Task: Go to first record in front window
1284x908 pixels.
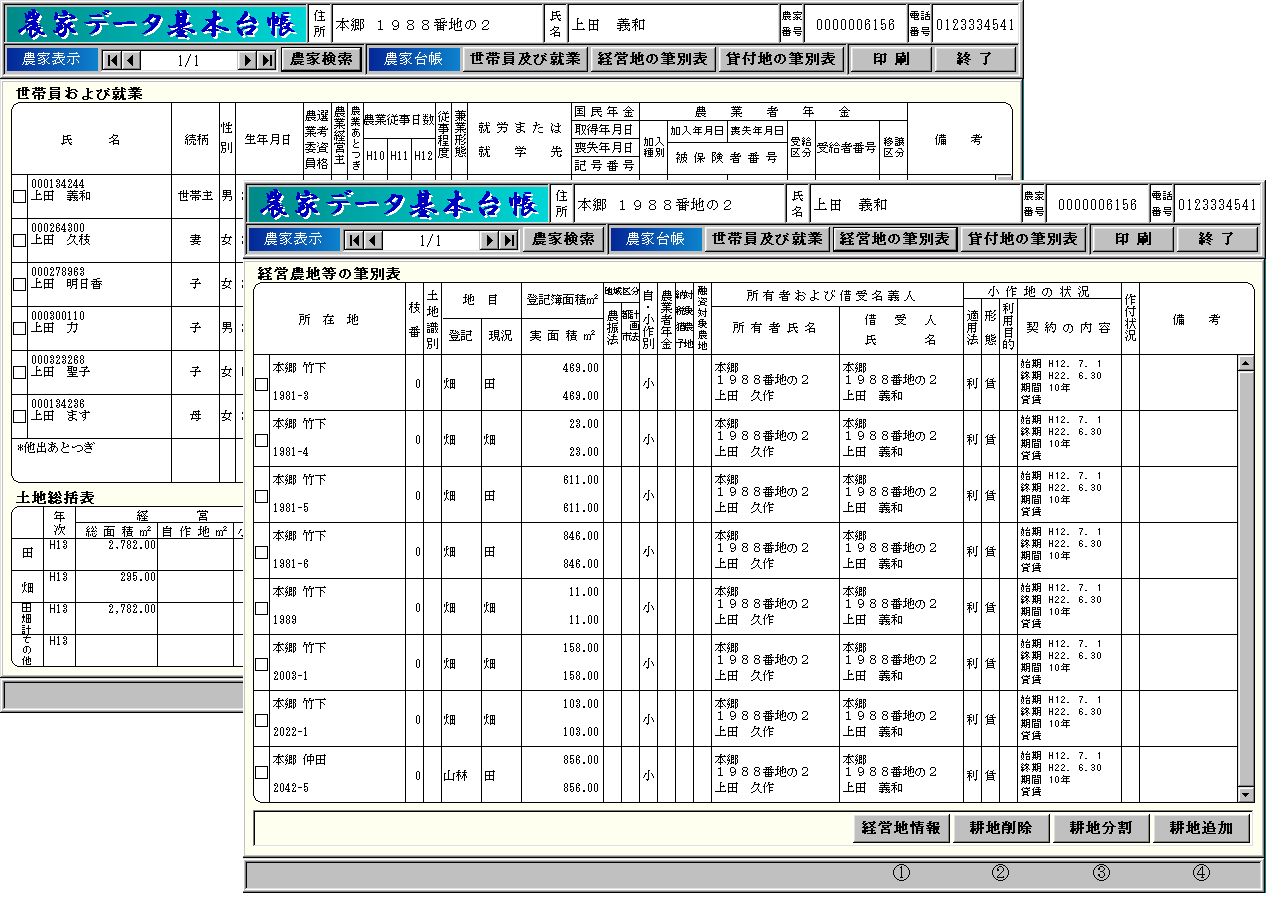Action: point(353,240)
